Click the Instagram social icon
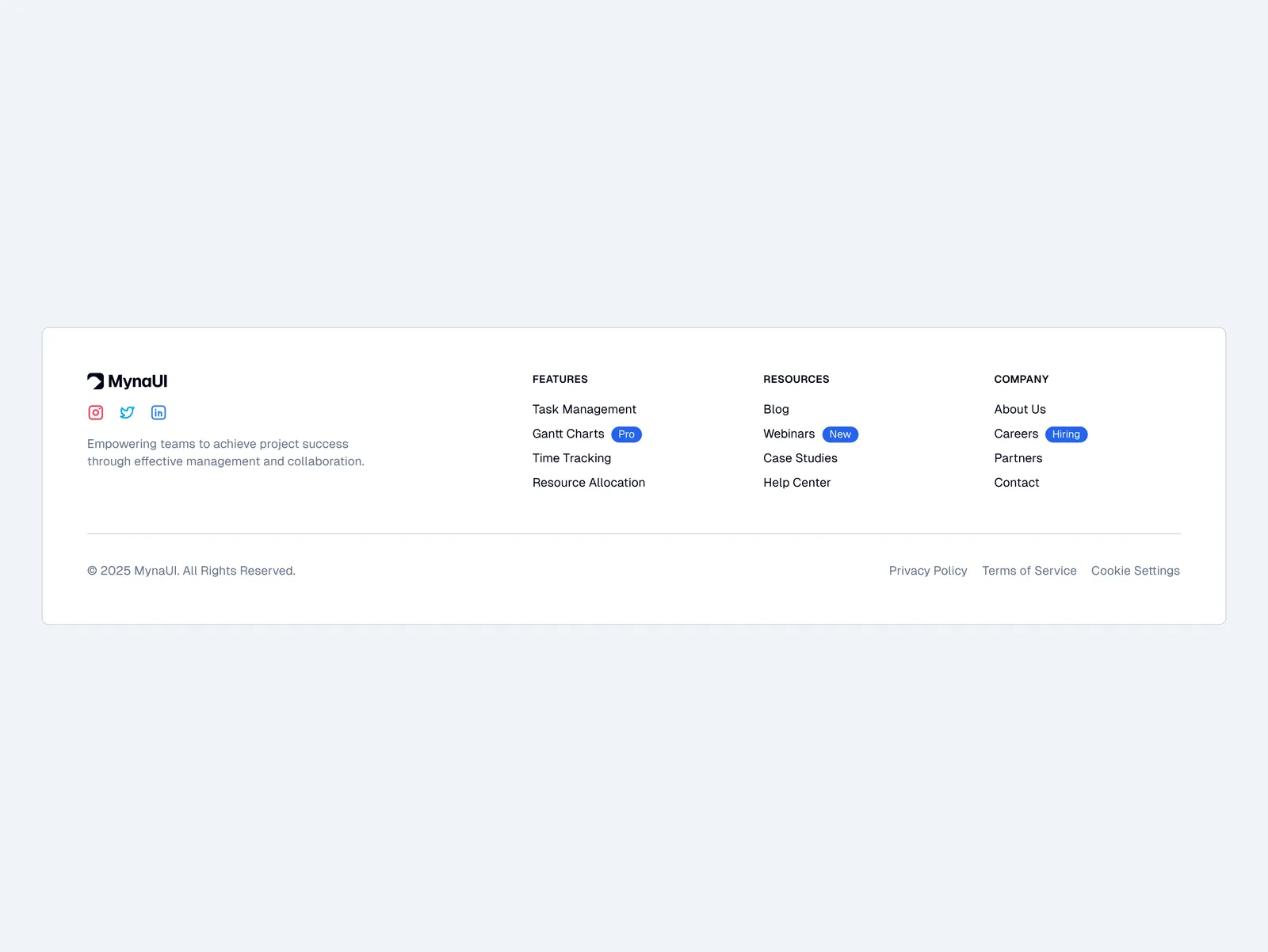Screen dimensions: 1268x952 (x=96, y=412)
